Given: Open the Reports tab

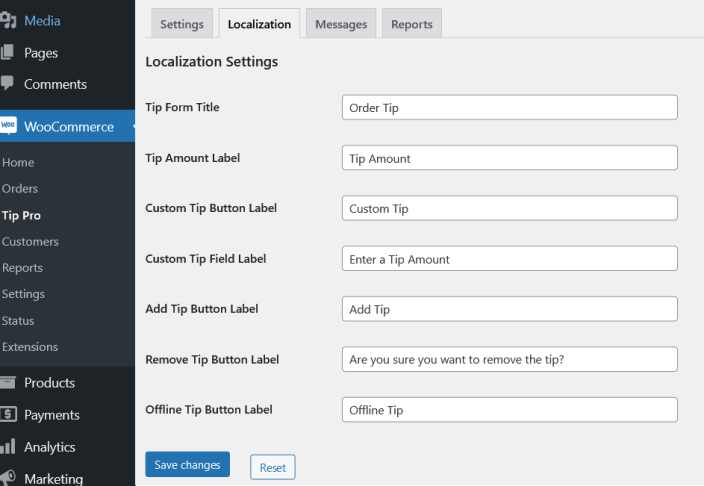Looking at the screenshot, I should coord(411,24).
